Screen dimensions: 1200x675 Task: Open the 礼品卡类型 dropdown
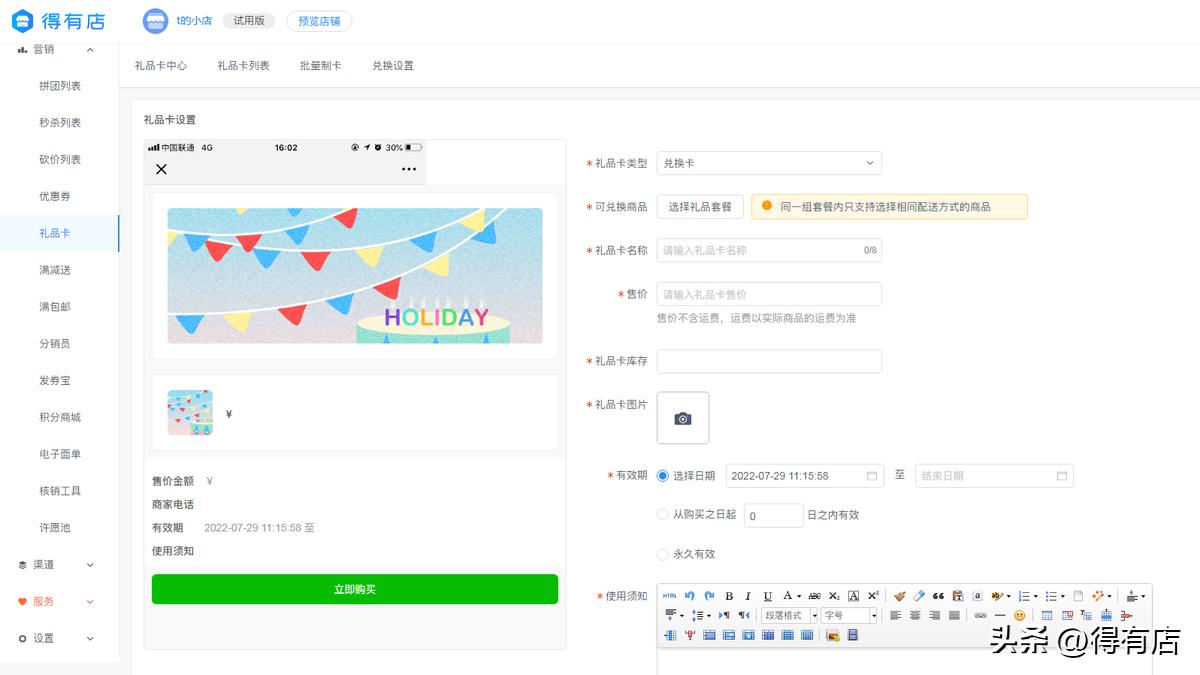click(768, 163)
